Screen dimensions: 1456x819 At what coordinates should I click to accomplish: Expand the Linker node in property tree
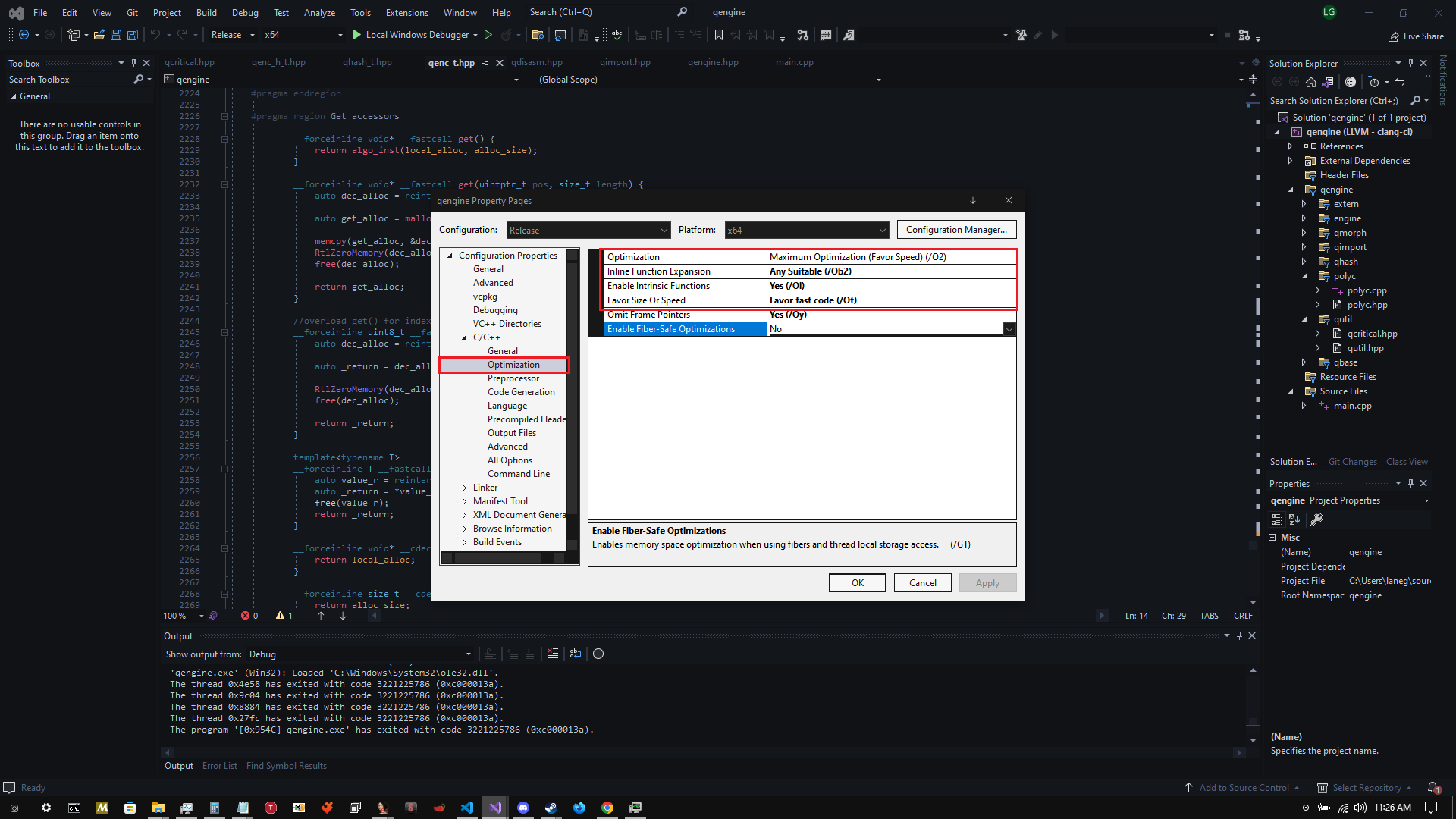[x=464, y=488]
